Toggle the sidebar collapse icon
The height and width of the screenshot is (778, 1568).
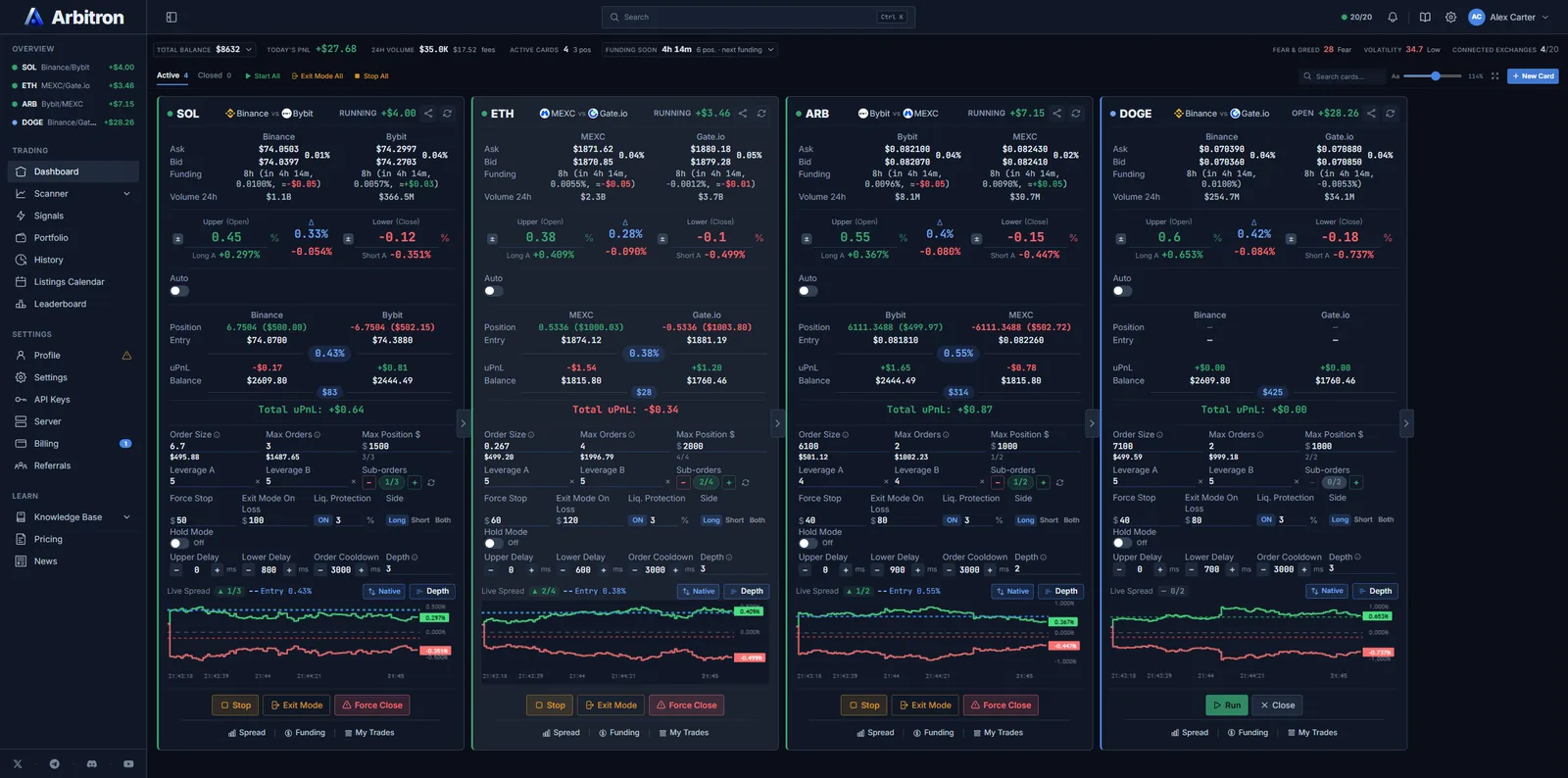[171, 17]
